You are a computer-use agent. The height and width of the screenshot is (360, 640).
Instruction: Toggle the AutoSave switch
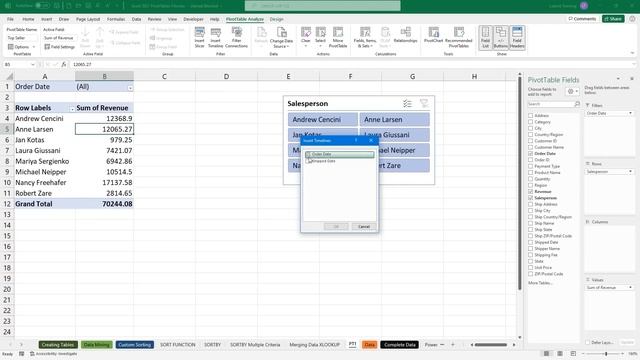pyautogui.click(x=42, y=6)
